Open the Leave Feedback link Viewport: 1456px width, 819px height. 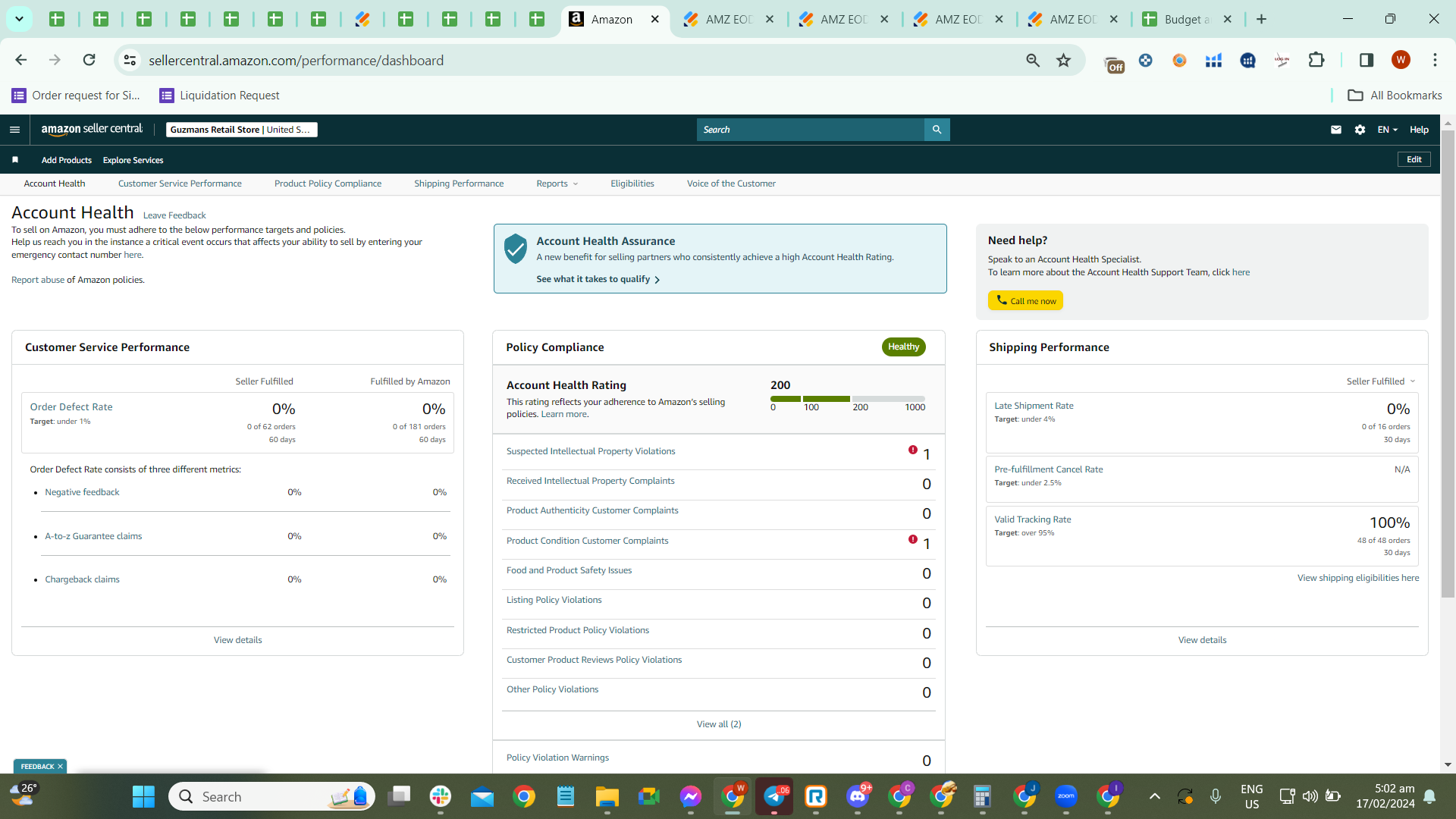tap(174, 215)
